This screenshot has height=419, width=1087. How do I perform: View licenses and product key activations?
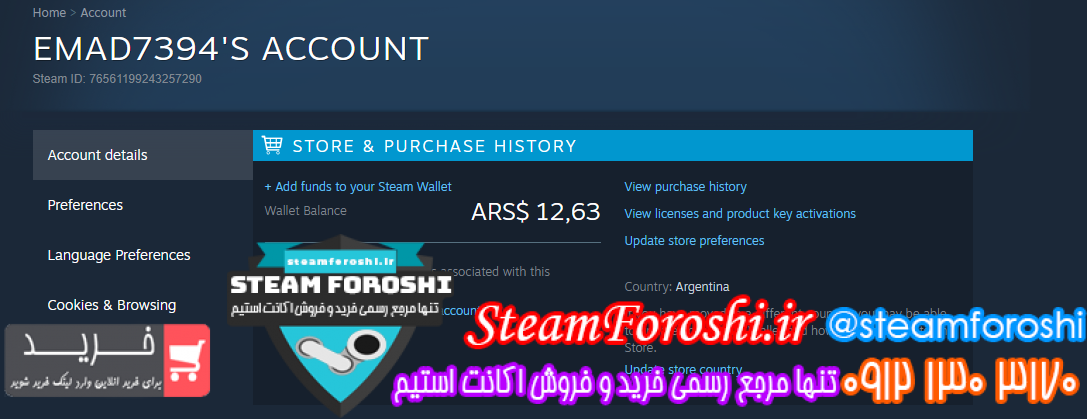point(740,214)
